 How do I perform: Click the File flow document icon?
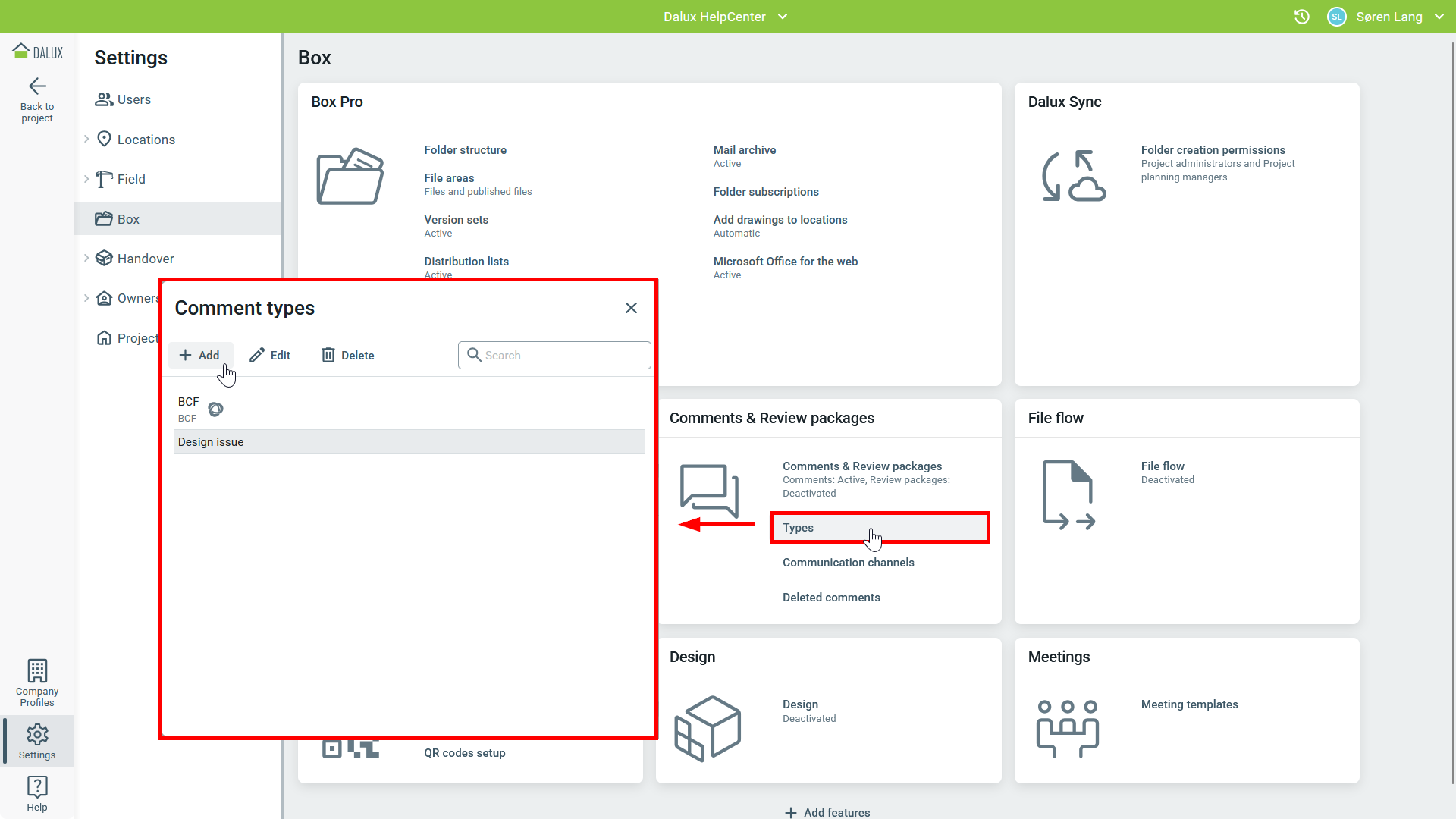[x=1068, y=494]
